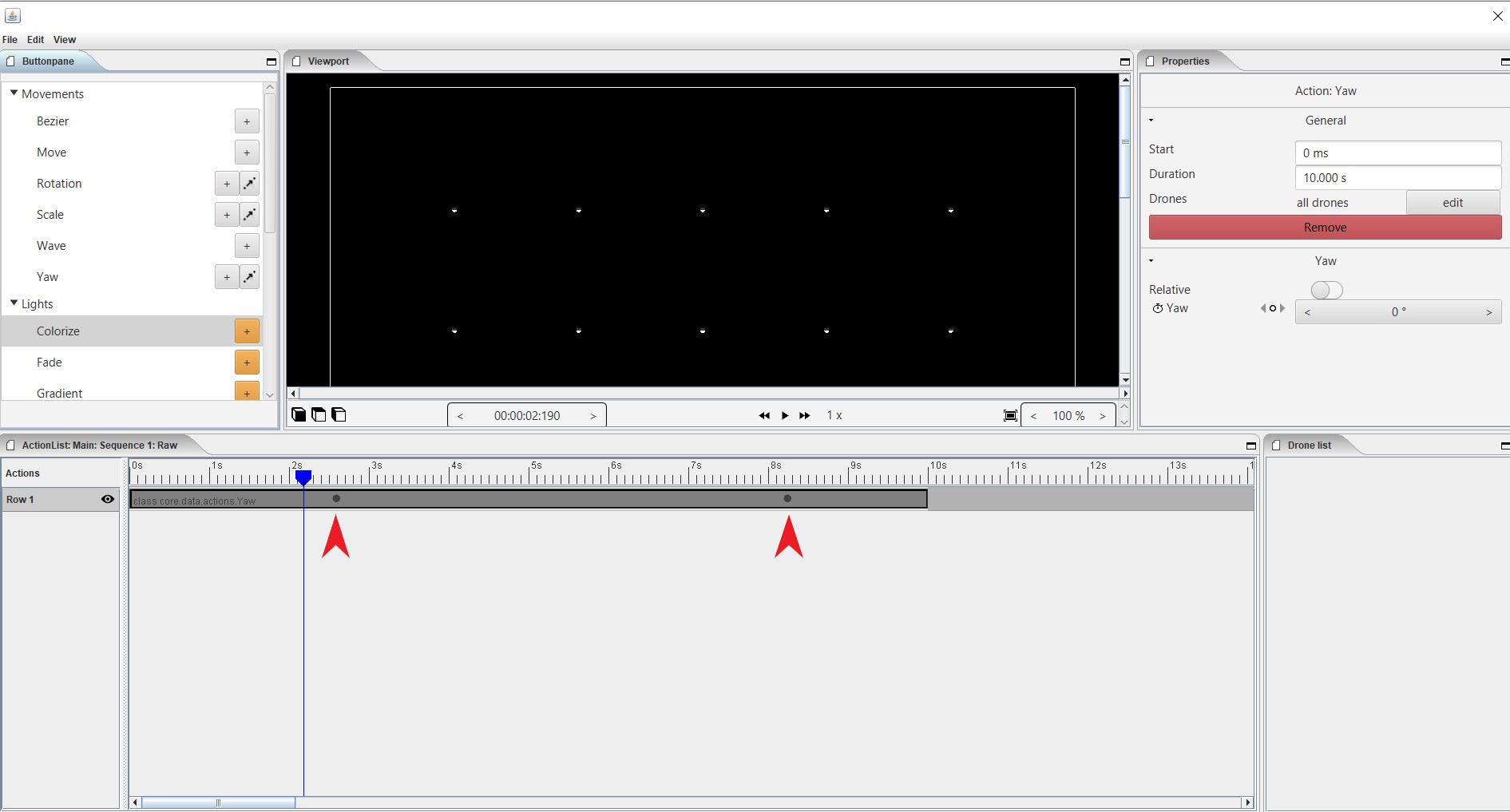Viewport: 1510px width, 812px height.
Task: Select the third cube view icon
Action: (339, 414)
